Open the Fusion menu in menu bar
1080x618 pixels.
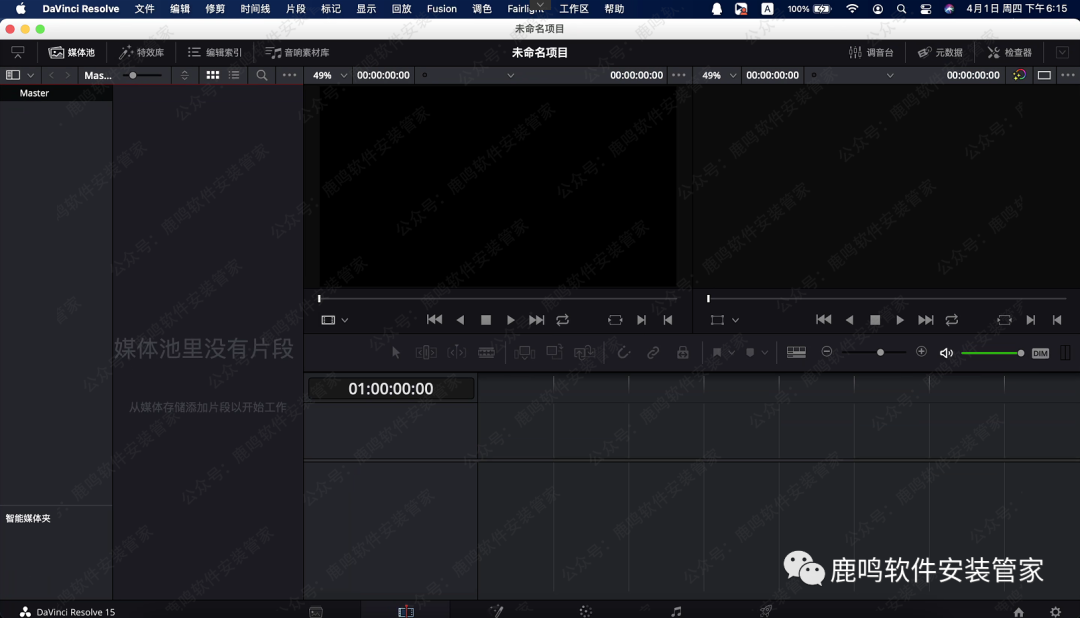pyautogui.click(x=441, y=9)
